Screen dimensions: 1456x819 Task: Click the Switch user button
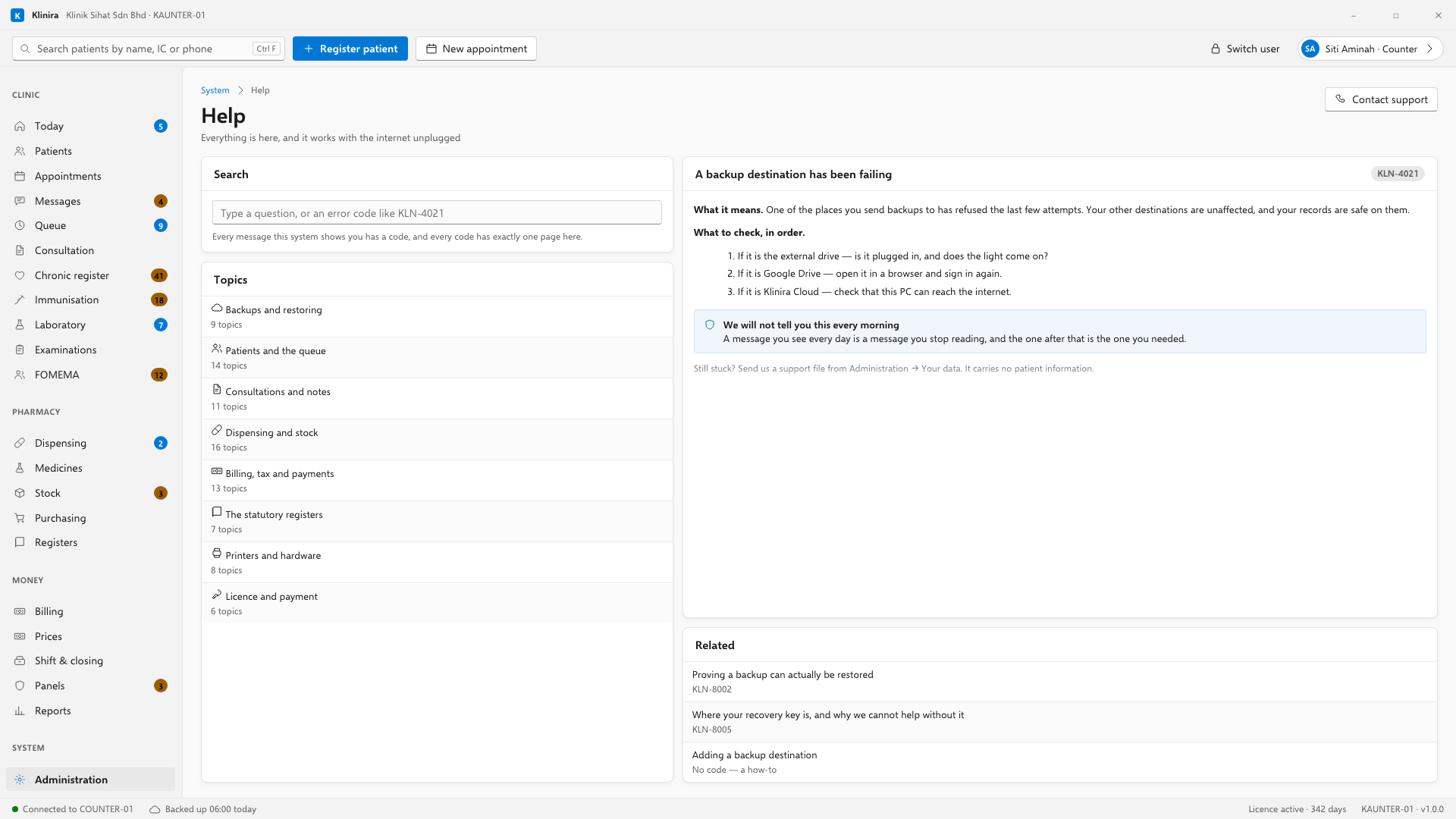(1245, 49)
